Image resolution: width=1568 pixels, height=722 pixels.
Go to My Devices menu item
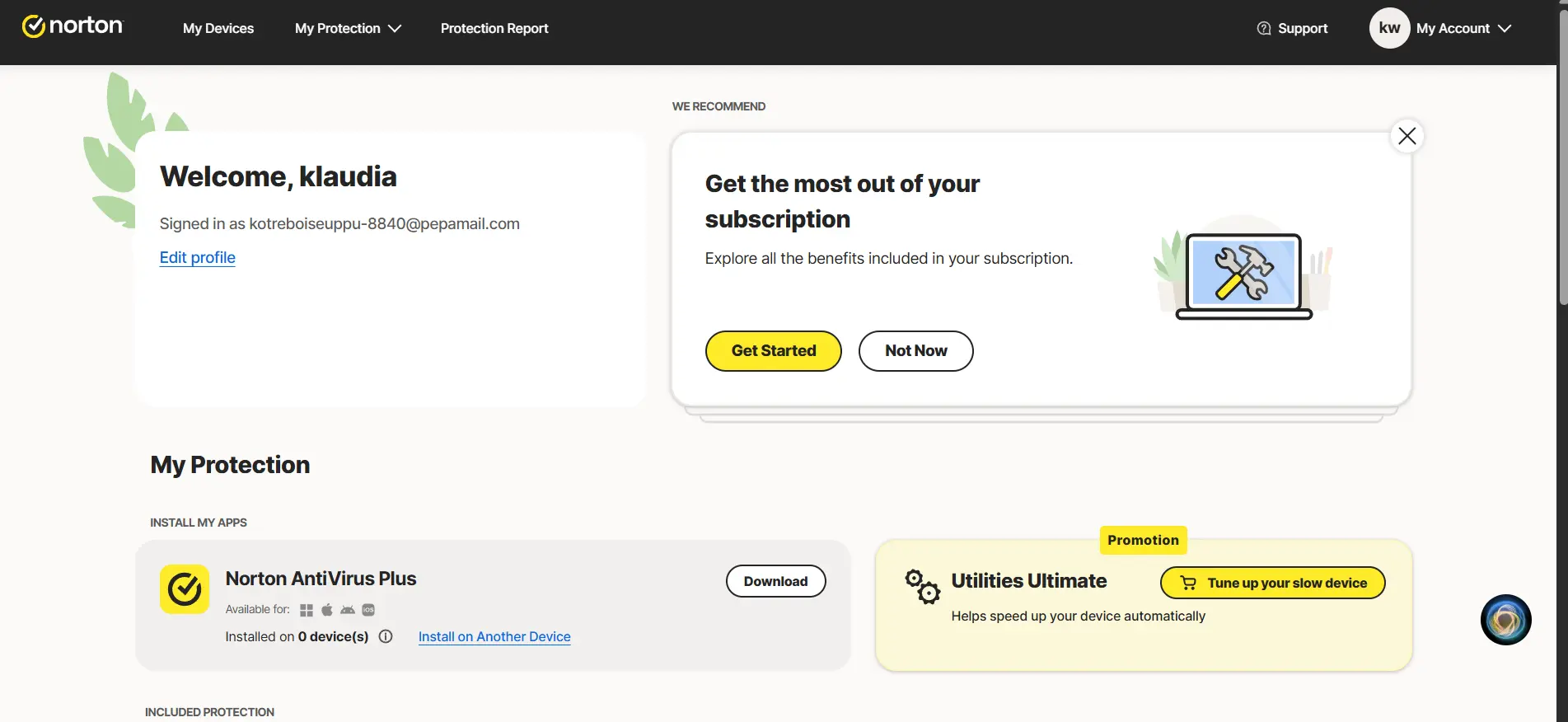pyautogui.click(x=218, y=28)
